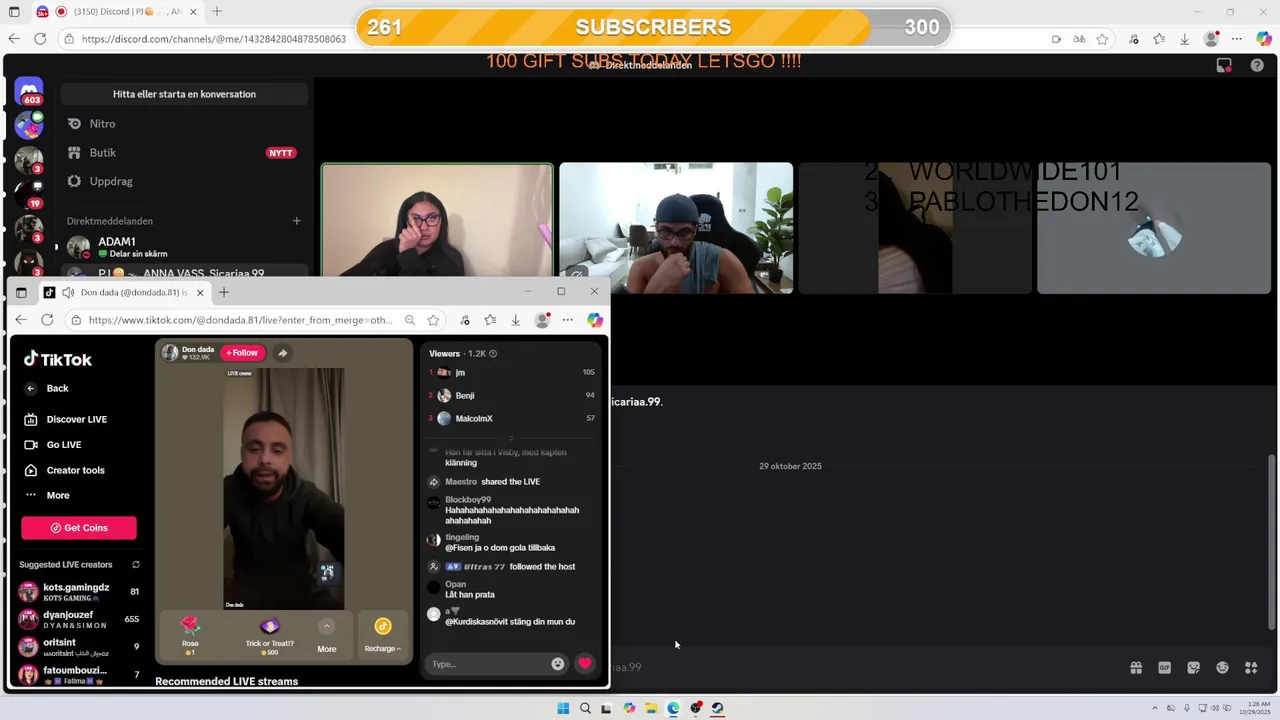The width and height of the screenshot is (1280, 720).
Task: Open the Discord sticker picker
Action: (x=1193, y=668)
